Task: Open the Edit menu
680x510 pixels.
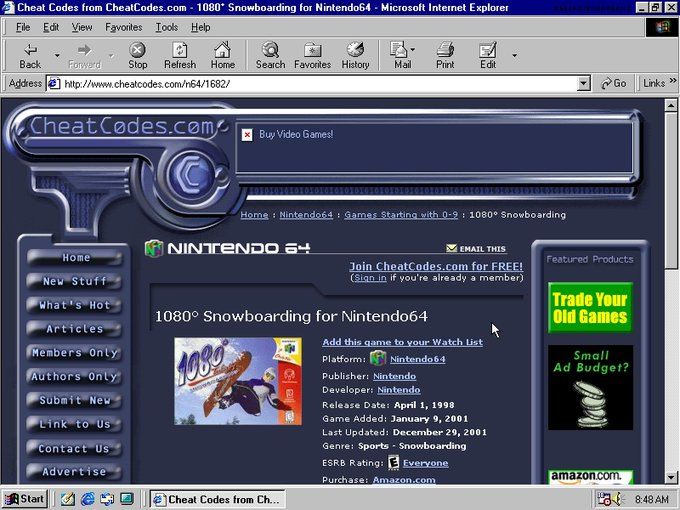Action: point(51,27)
